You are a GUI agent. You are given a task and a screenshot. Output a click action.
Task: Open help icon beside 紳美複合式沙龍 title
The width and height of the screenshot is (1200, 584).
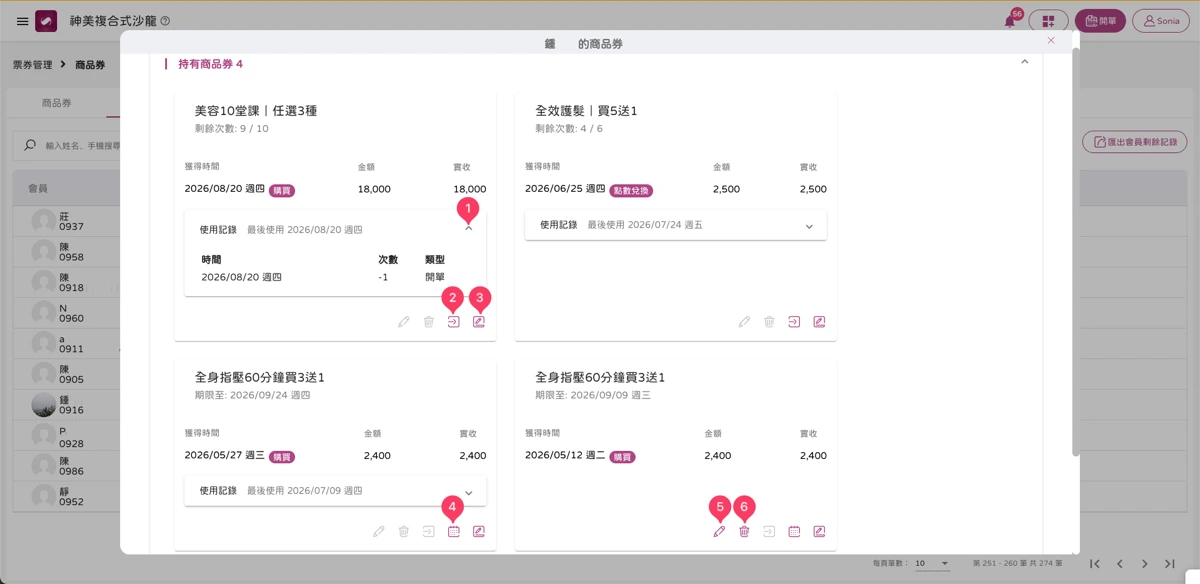point(165,21)
